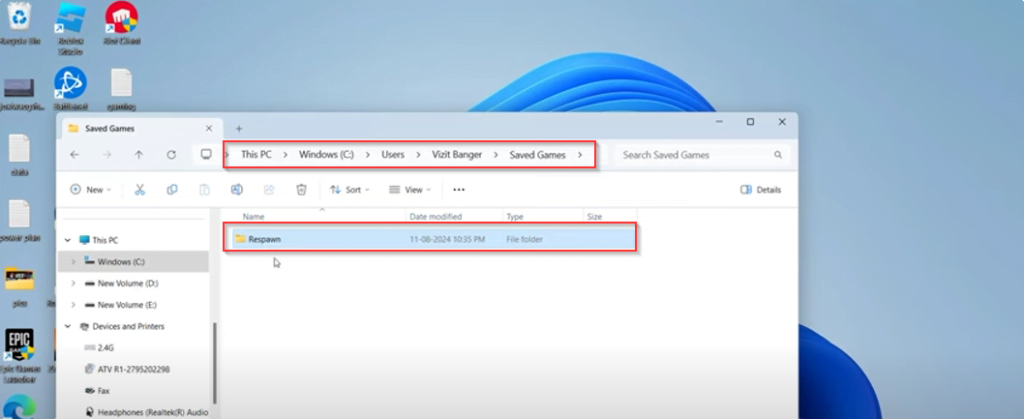1024x419 pixels.
Task: Sort by the Type column header
Action: 515,216
